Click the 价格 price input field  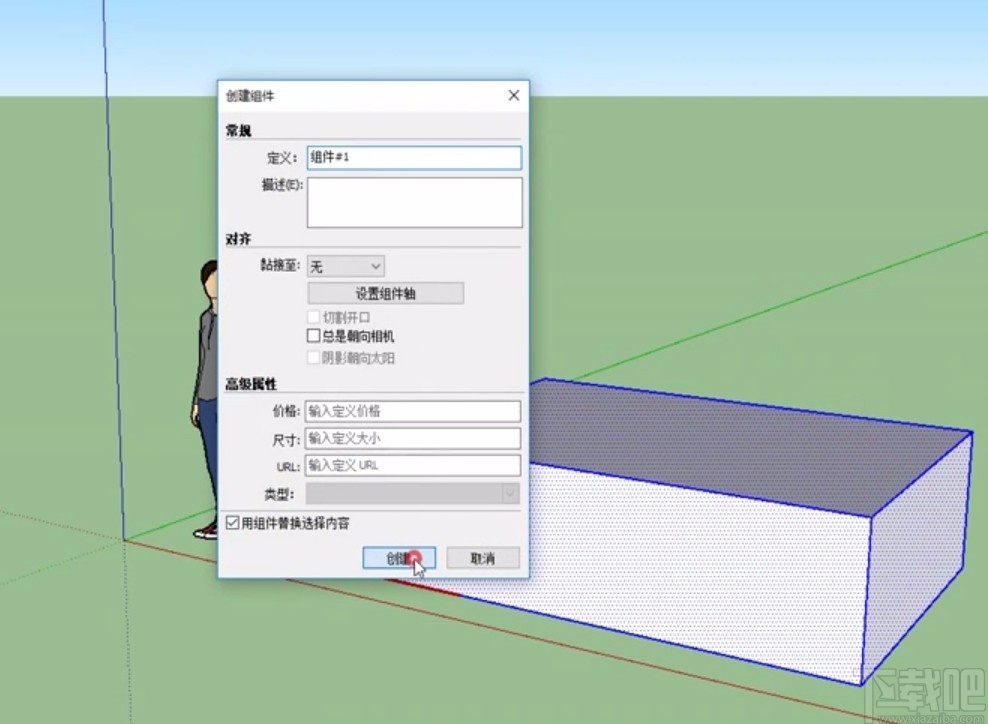pos(412,411)
